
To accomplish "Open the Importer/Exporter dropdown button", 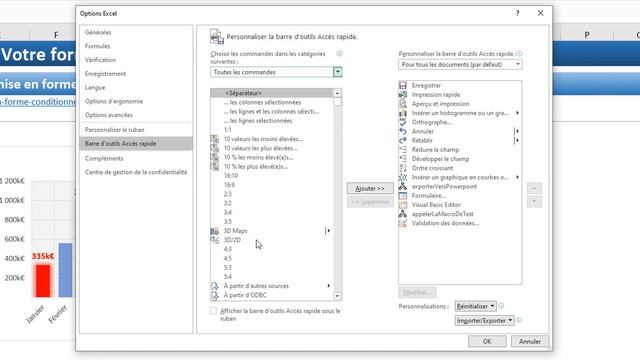I will click(x=484, y=320).
